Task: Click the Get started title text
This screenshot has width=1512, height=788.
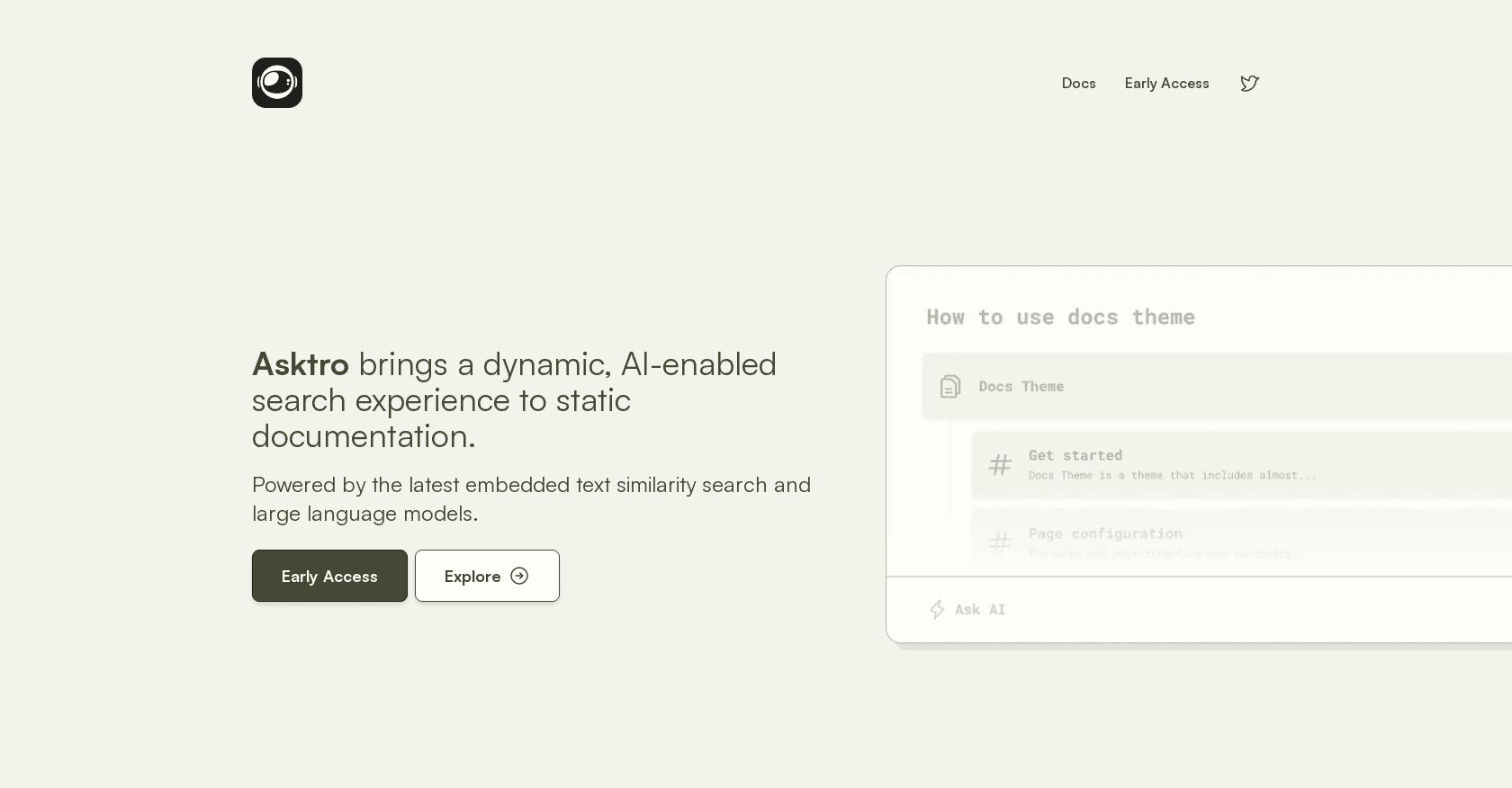Action: click(x=1075, y=455)
